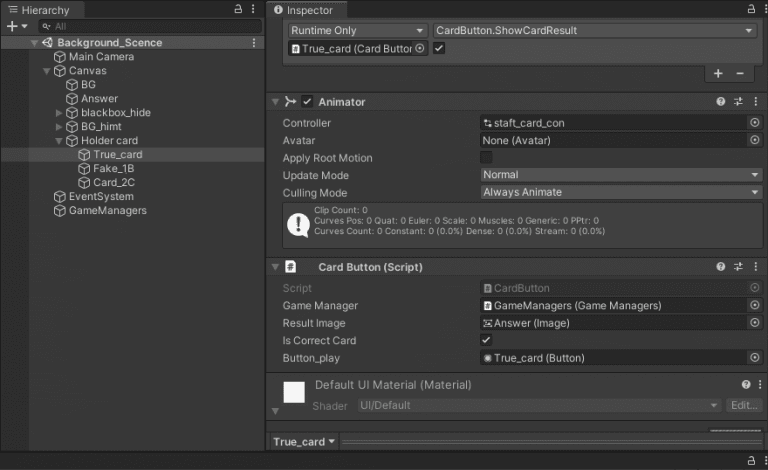The height and width of the screenshot is (470, 768).
Task: Open the Hierarchy create plus dropdown
Action: point(17,26)
